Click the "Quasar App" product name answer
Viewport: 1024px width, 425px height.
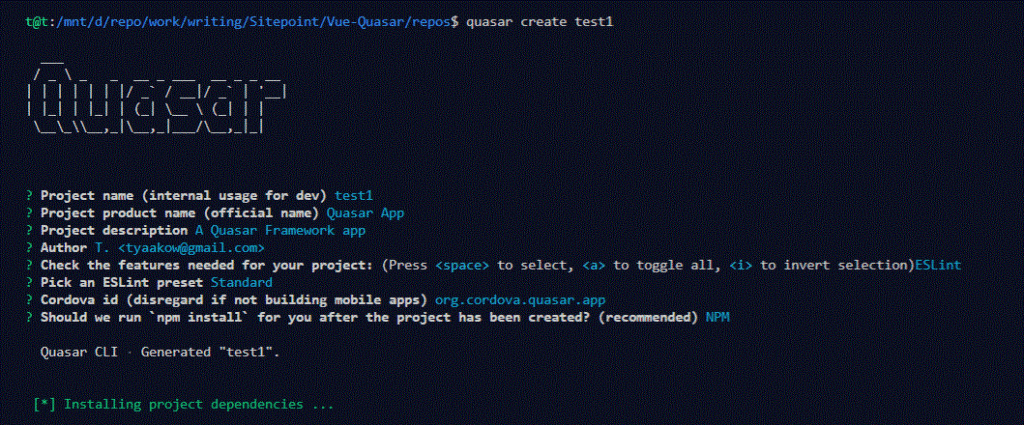point(366,213)
